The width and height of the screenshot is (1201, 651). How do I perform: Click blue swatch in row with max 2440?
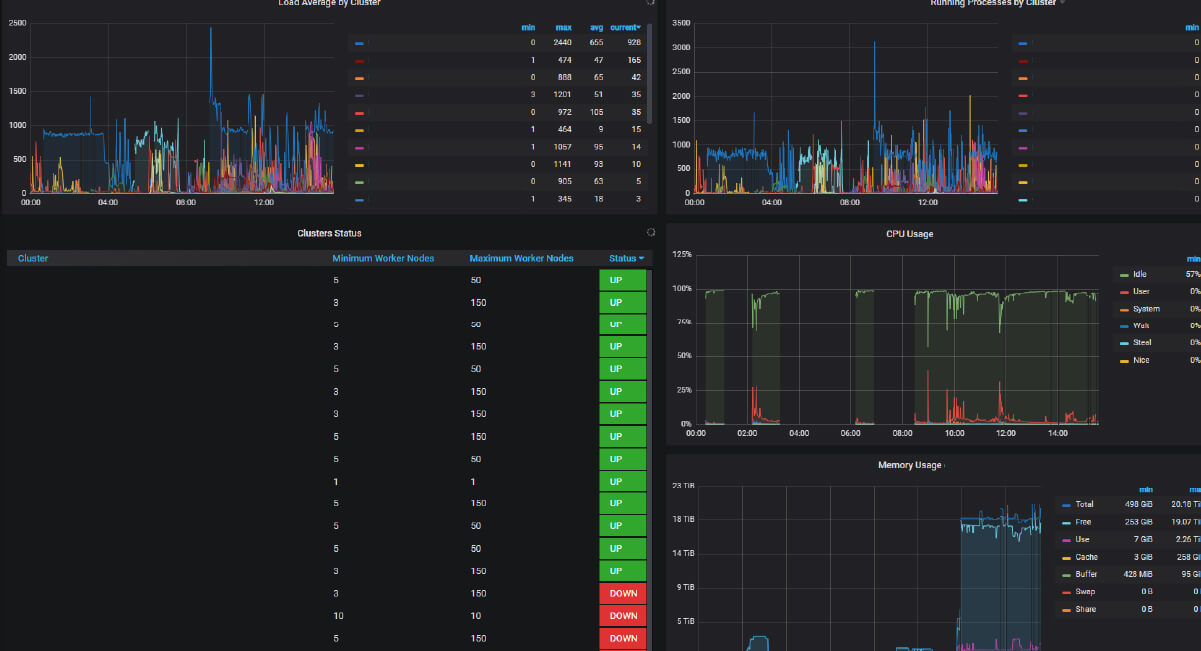click(x=359, y=44)
